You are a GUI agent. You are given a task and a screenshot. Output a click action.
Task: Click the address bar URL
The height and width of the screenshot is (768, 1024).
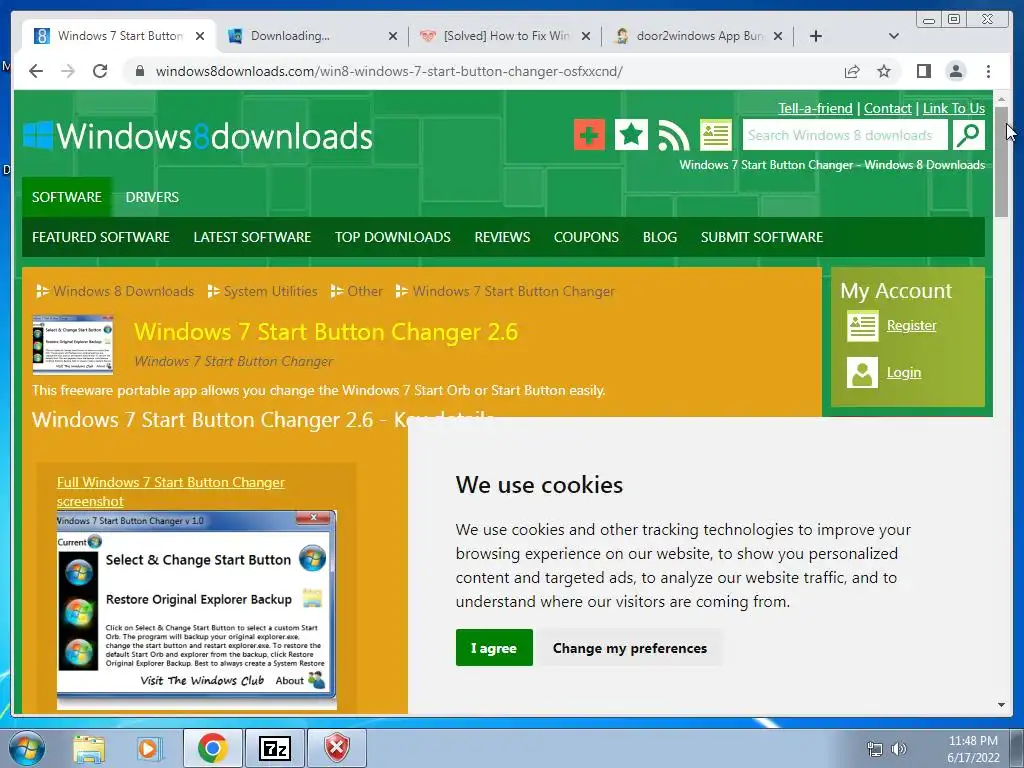(x=389, y=71)
